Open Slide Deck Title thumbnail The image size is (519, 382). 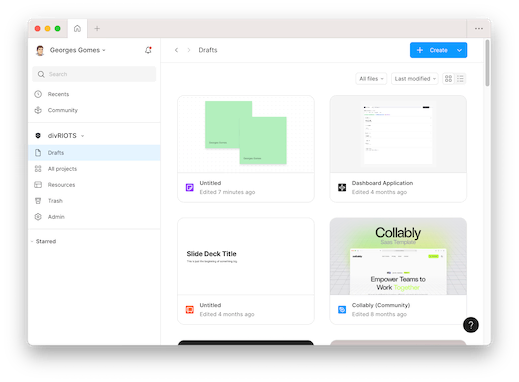[246, 256]
